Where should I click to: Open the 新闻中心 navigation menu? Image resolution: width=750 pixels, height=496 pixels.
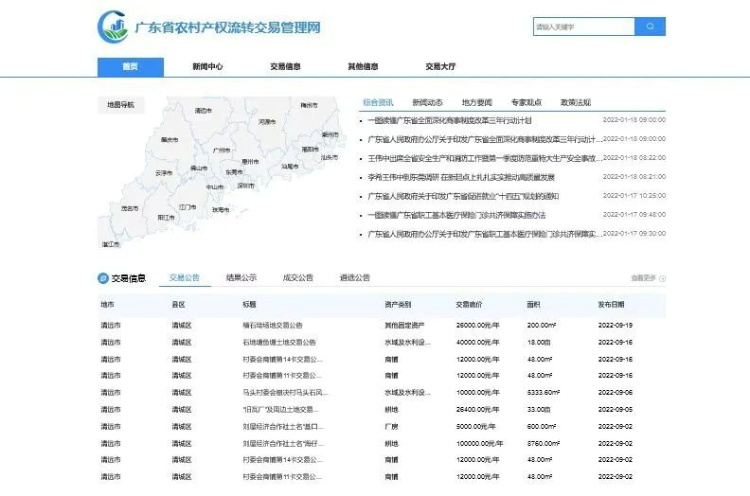click(208, 67)
